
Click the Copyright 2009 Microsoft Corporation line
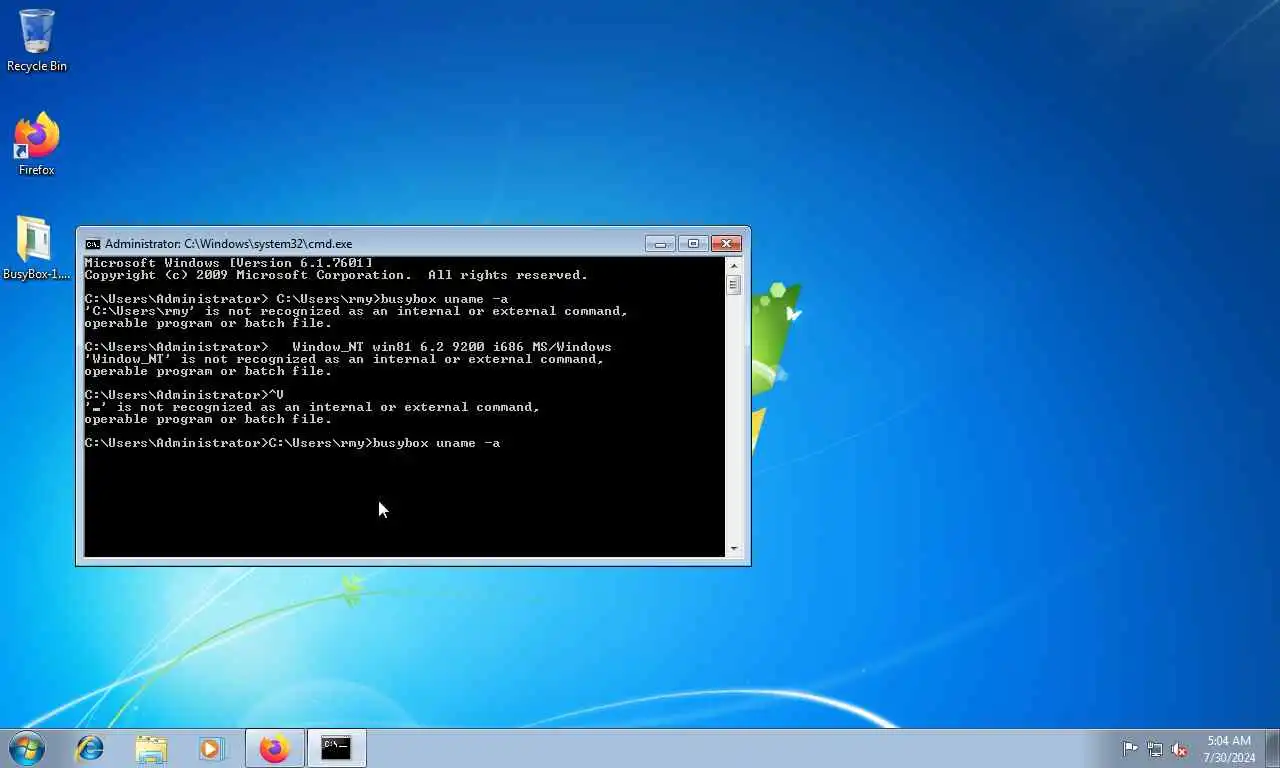(x=336, y=275)
